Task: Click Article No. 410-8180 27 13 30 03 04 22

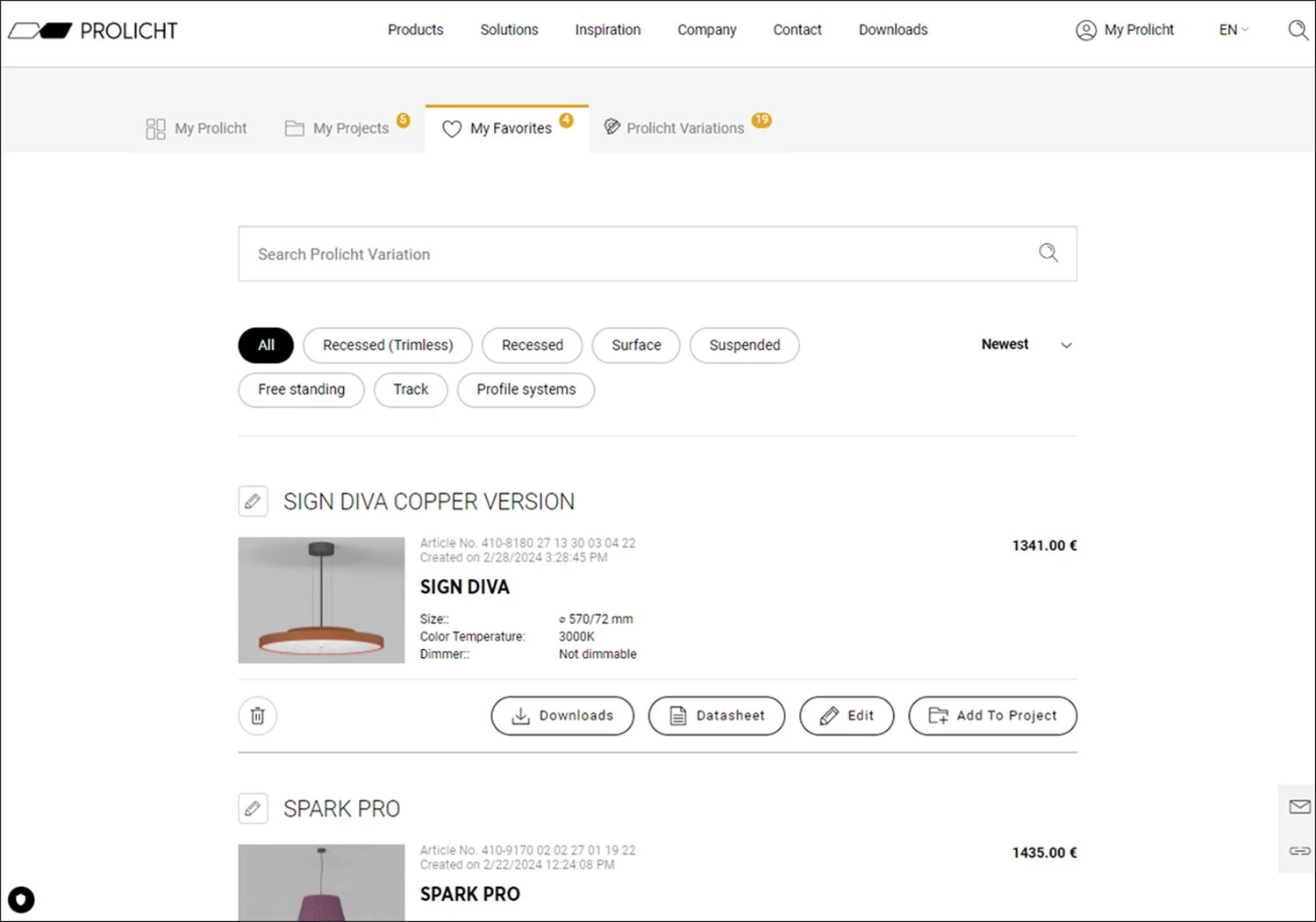Action: click(527, 543)
